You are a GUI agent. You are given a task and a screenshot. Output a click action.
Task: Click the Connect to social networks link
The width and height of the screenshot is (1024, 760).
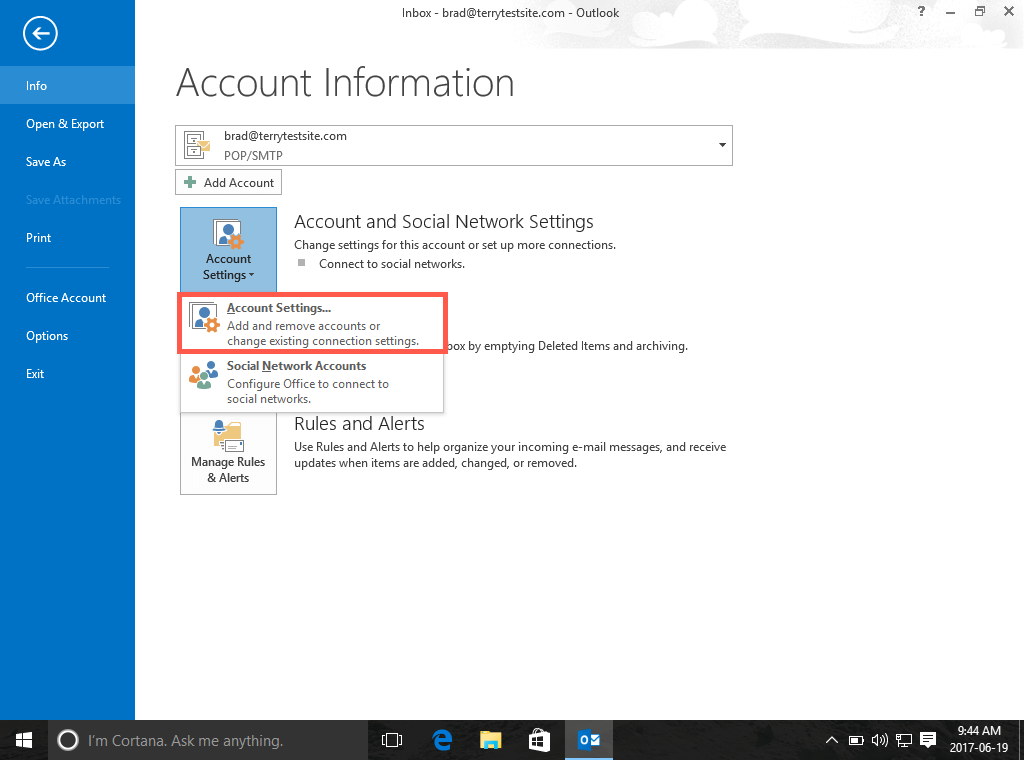[x=392, y=264]
